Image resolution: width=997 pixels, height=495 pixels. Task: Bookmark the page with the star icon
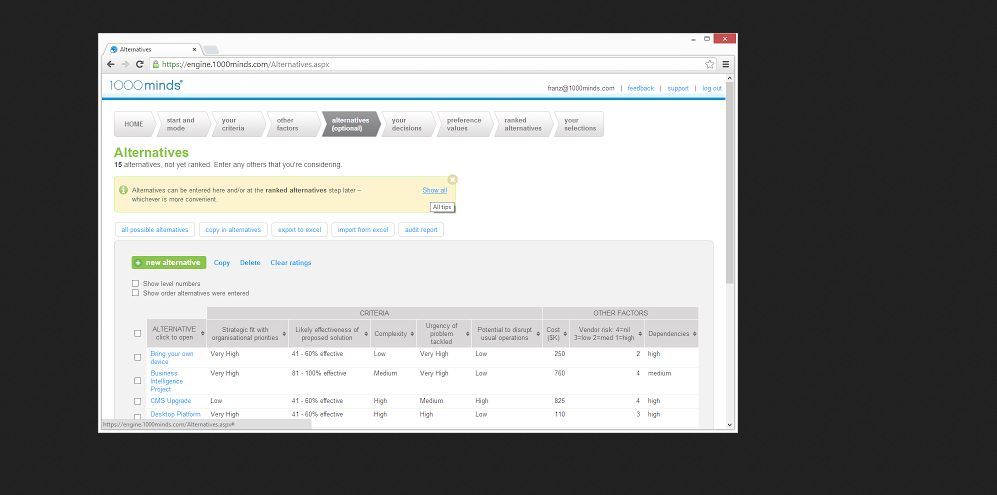pos(709,64)
